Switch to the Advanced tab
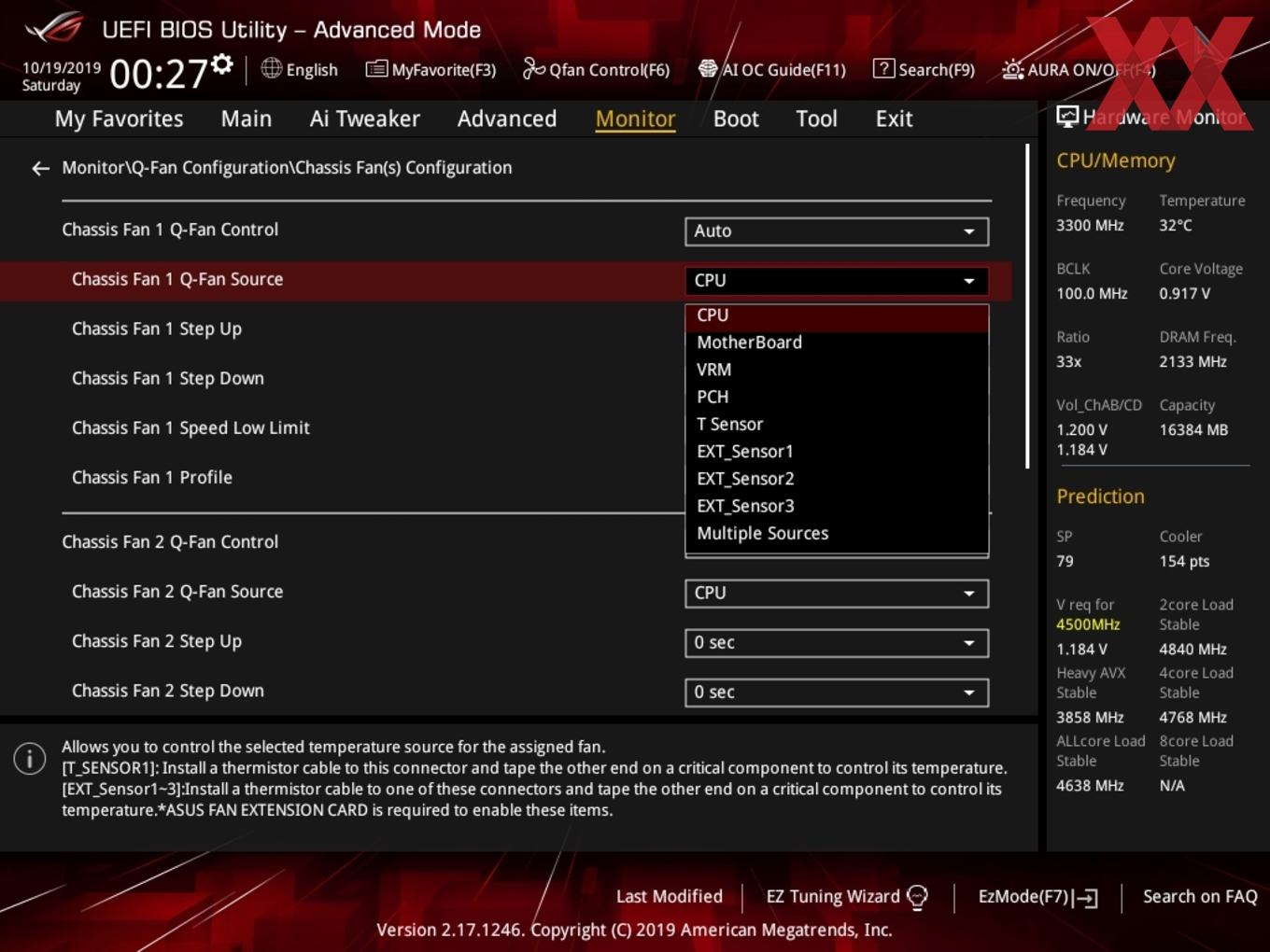The image size is (1270, 952). [507, 119]
